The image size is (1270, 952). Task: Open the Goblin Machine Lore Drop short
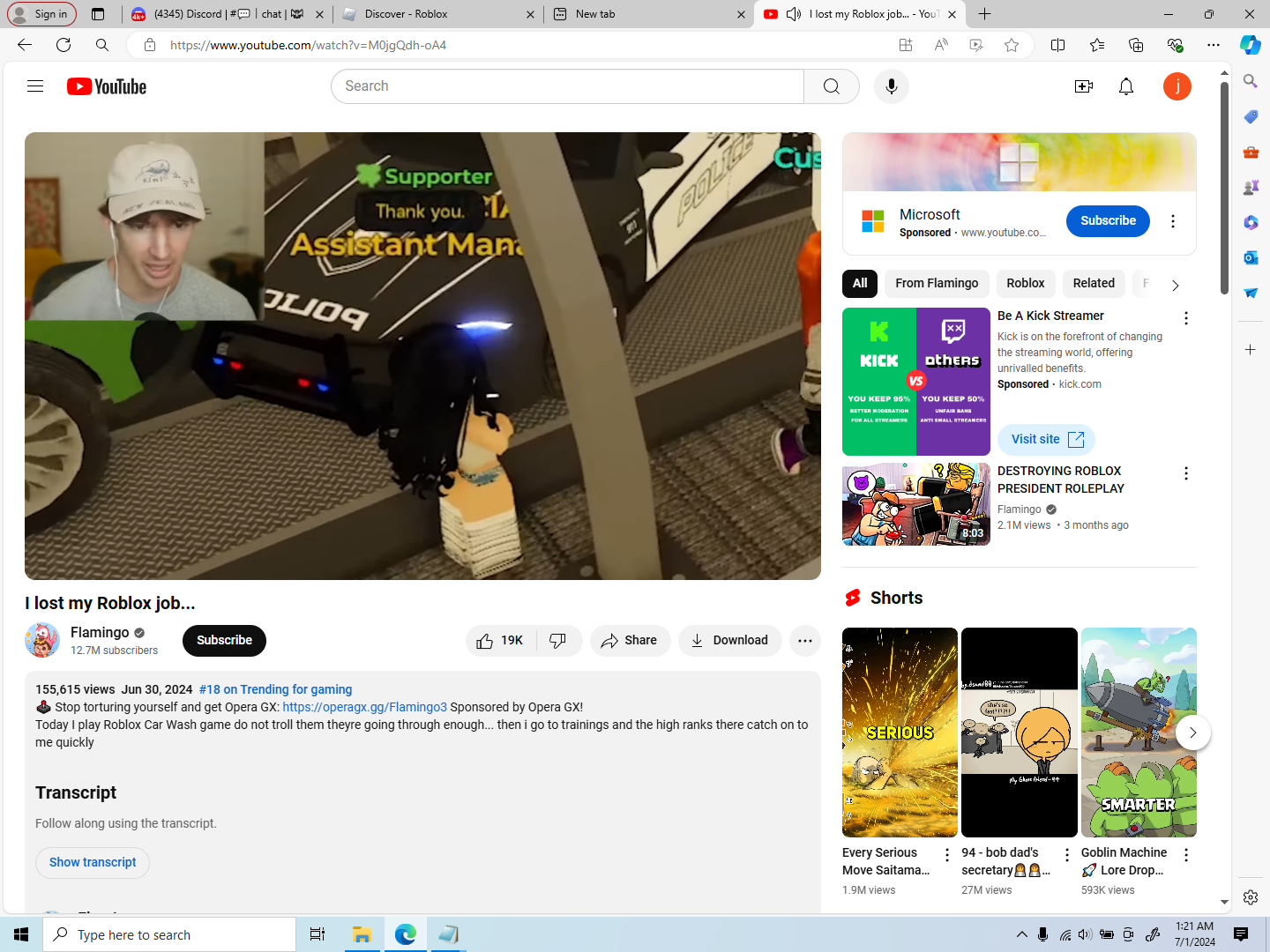point(1139,733)
